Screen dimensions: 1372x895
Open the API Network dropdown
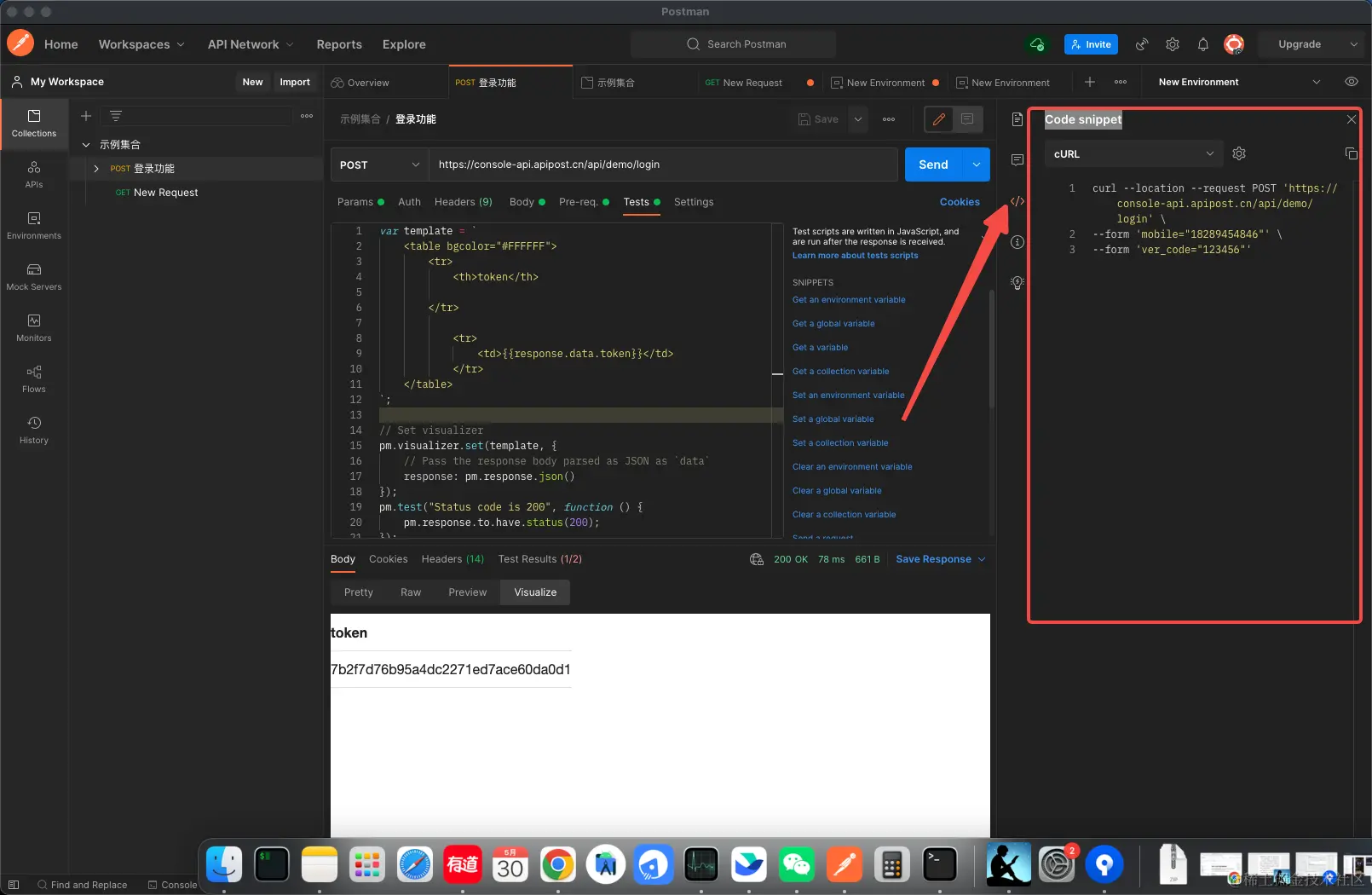pyautogui.click(x=251, y=44)
